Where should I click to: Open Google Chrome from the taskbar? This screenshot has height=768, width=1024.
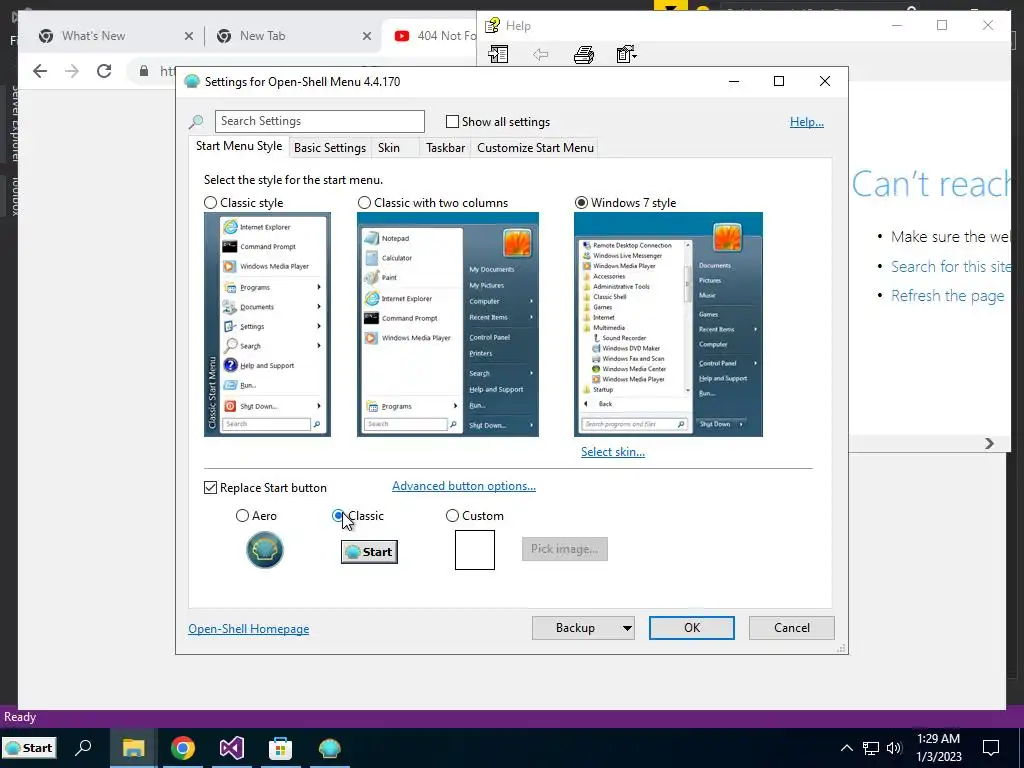(183, 748)
